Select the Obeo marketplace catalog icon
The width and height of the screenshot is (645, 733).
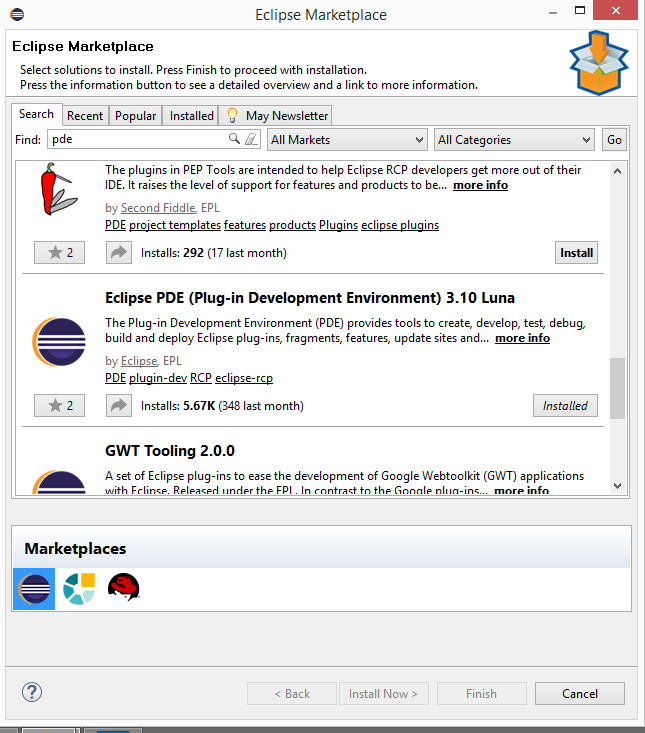pos(79,589)
